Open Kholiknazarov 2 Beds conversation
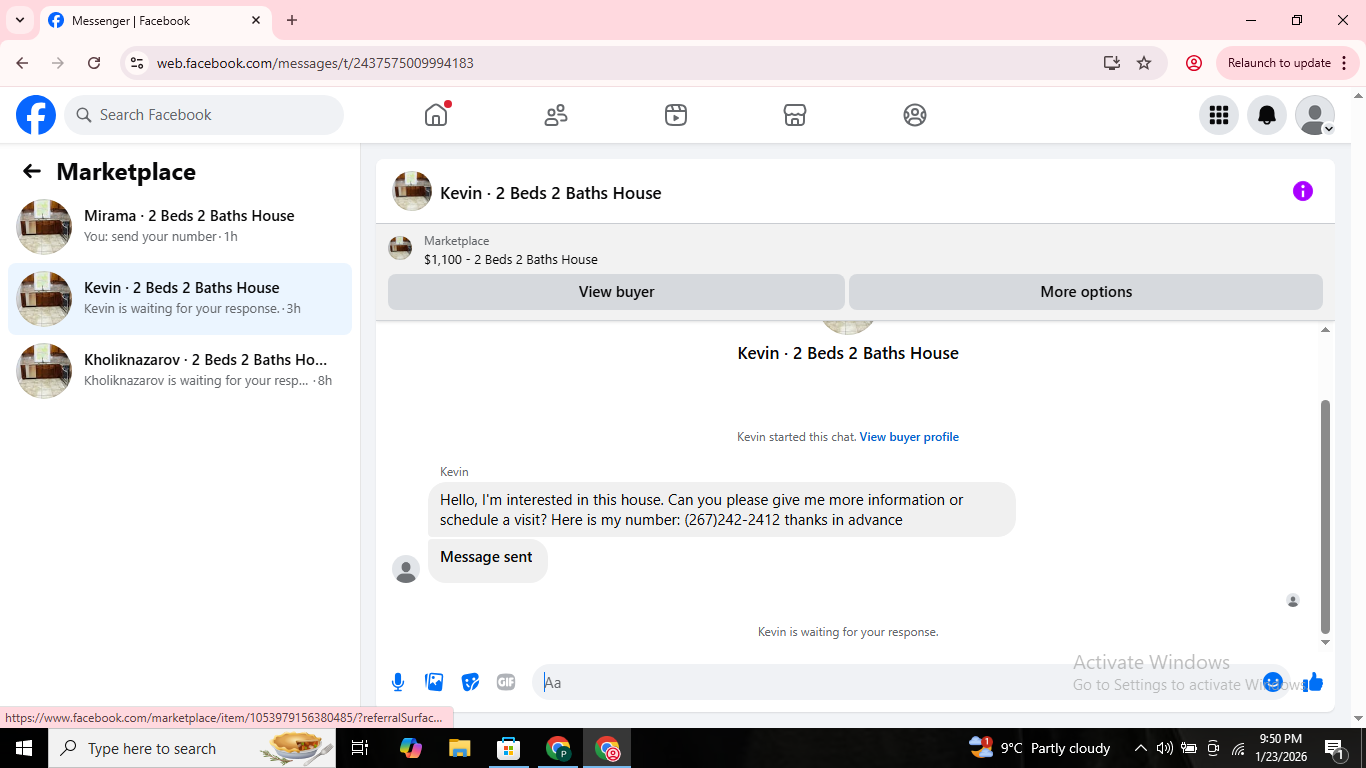1366x768 pixels. pos(180,371)
